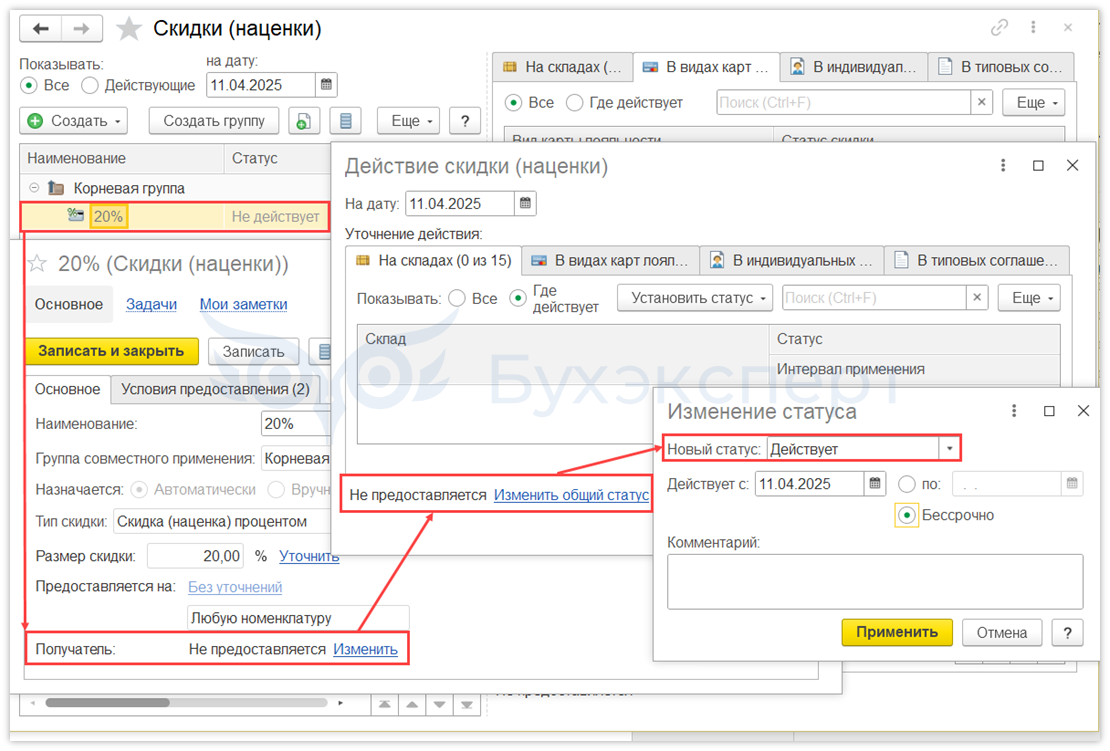
Task: Open three-dot menu of Действие скидки window
Action: coord(1002,165)
